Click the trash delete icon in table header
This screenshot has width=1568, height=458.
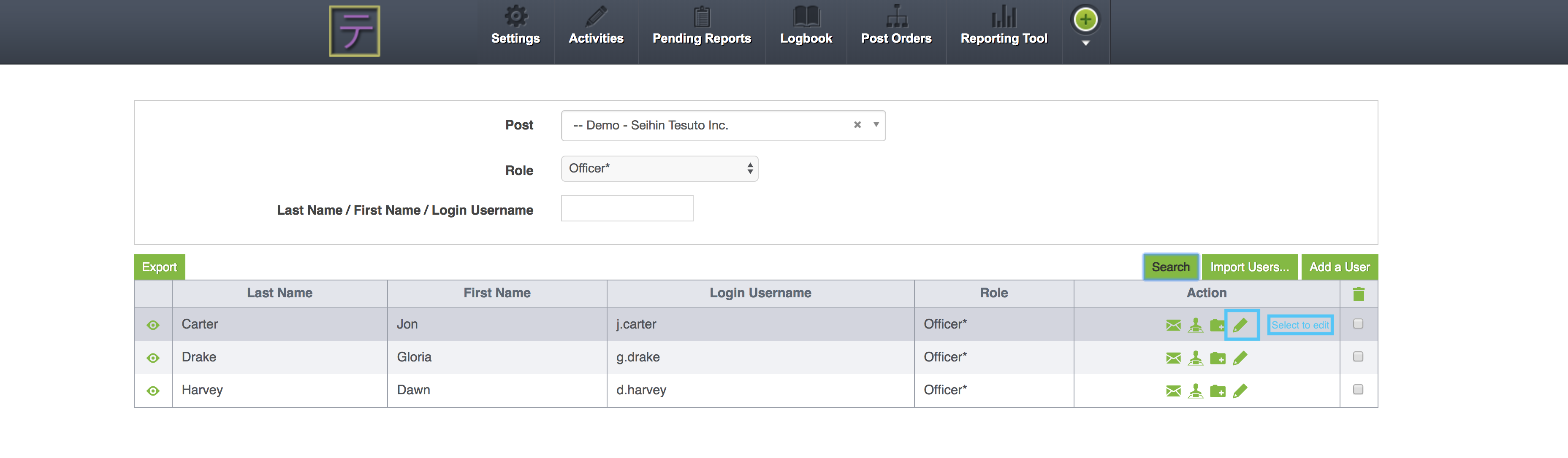[x=1358, y=294]
